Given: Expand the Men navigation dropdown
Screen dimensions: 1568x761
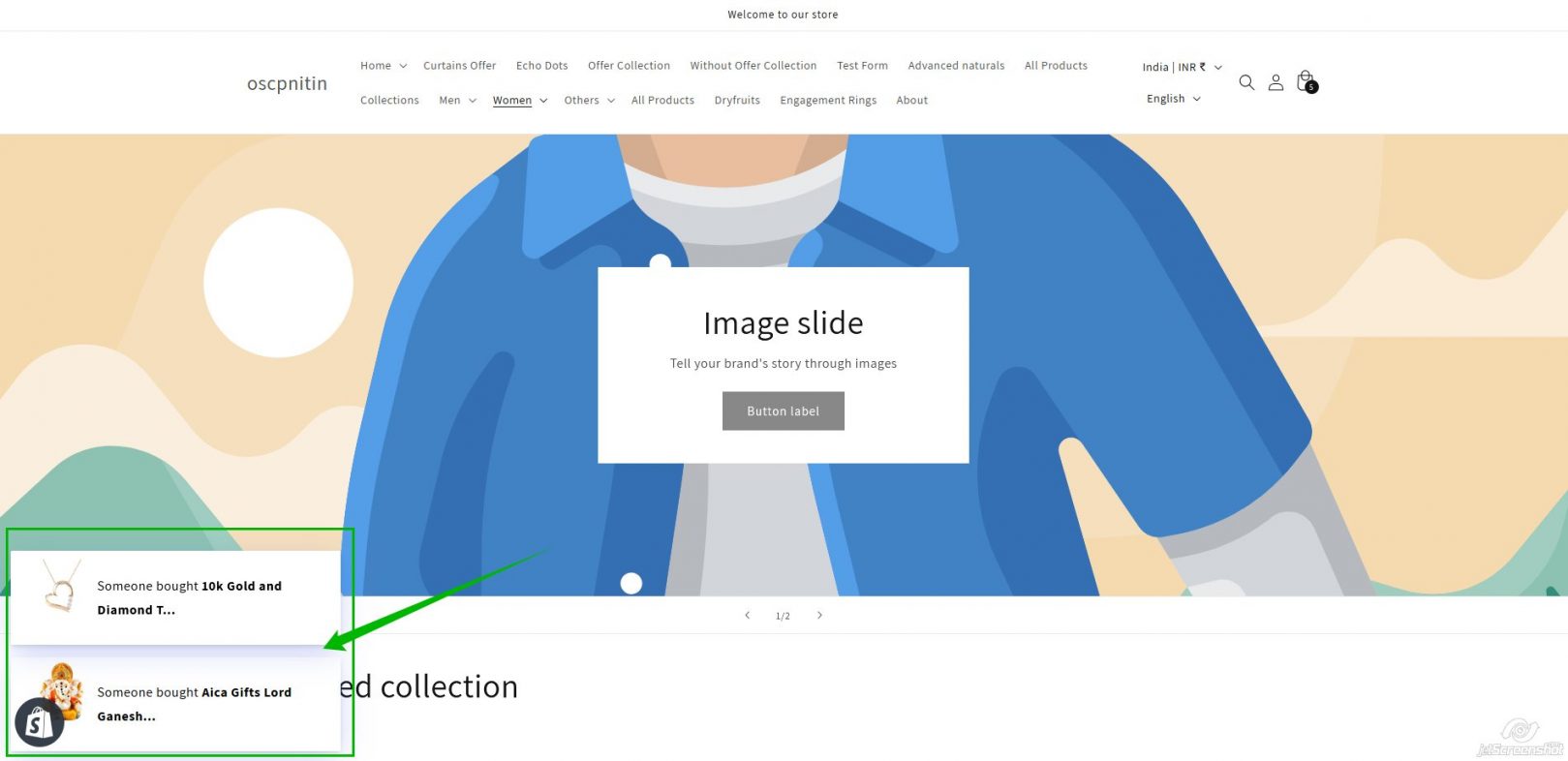Looking at the screenshot, I should click(x=457, y=101).
